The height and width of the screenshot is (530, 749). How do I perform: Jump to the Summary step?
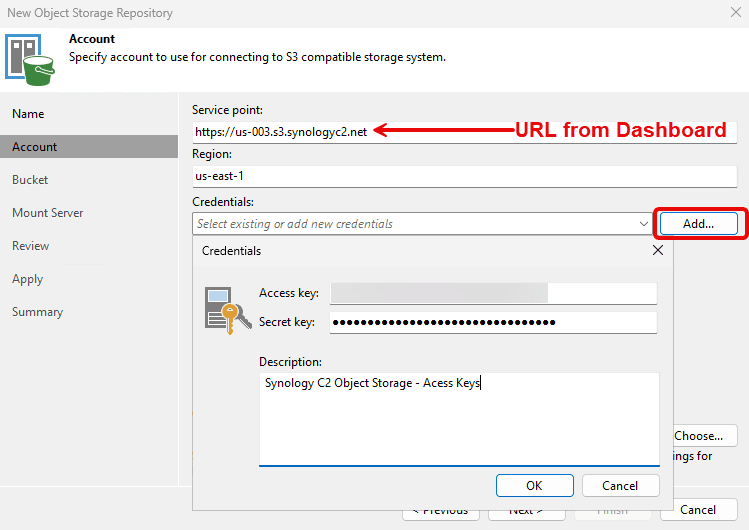pos(37,312)
